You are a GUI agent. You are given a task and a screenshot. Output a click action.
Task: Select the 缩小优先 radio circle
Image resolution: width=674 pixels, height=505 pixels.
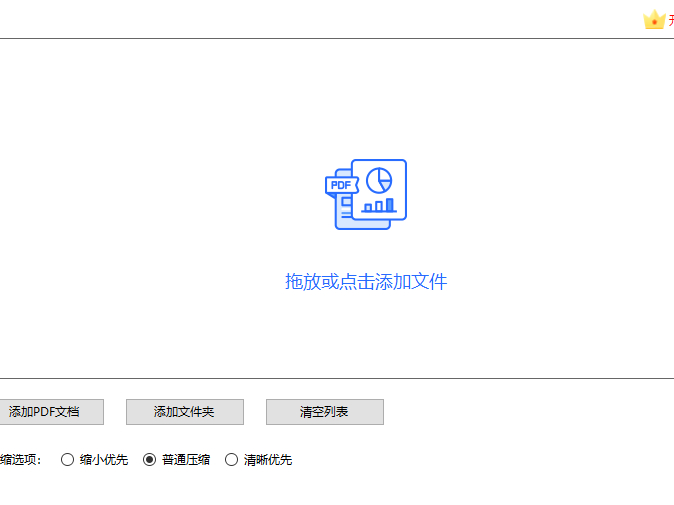point(67,460)
